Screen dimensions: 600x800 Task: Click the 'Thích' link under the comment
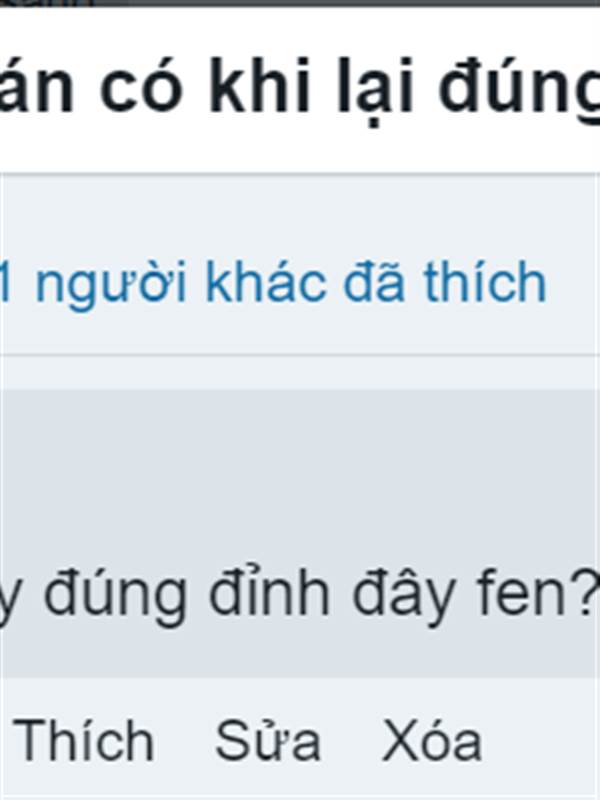click(x=84, y=741)
